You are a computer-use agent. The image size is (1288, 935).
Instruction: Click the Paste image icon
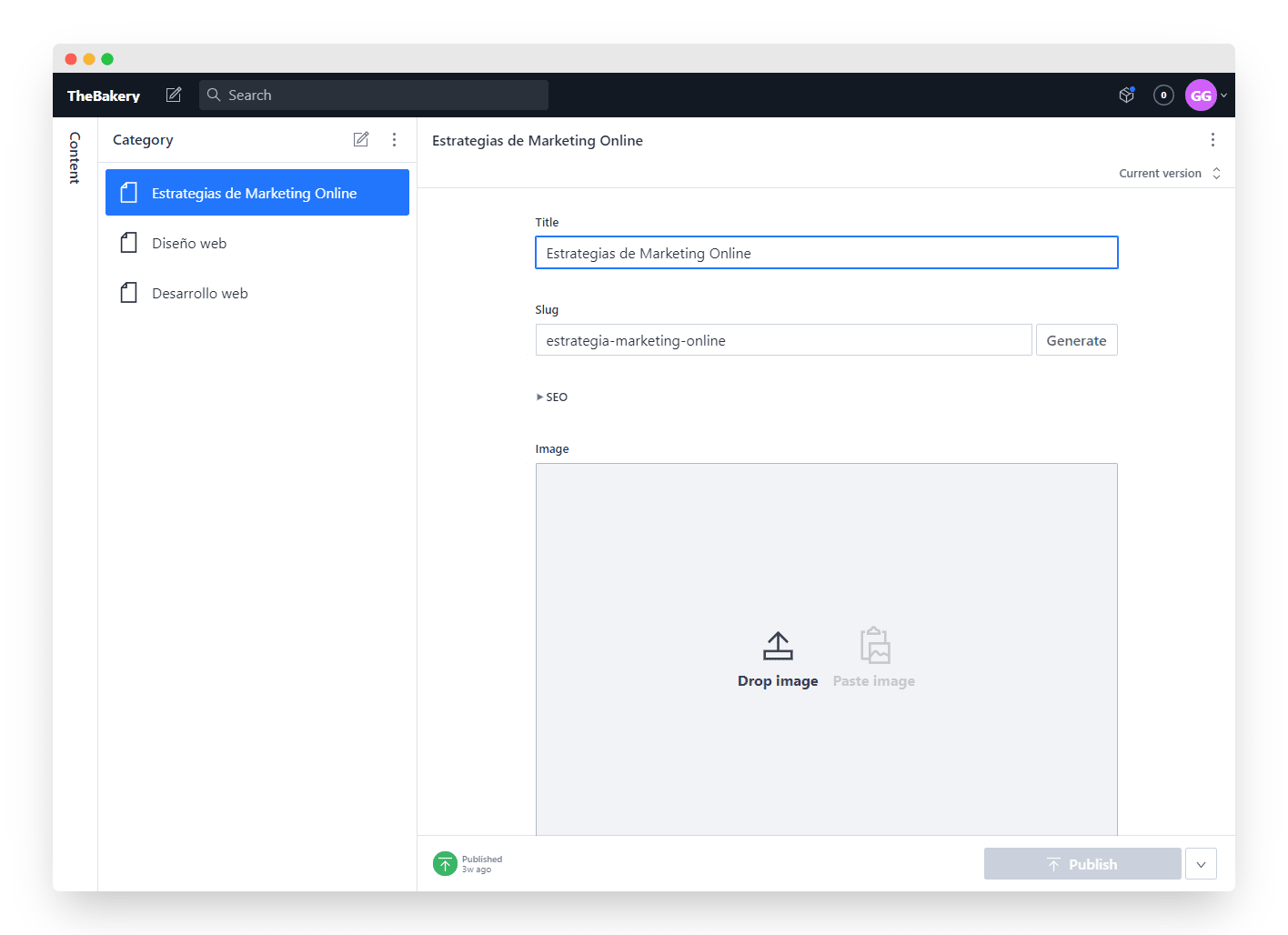[x=875, y=645]
